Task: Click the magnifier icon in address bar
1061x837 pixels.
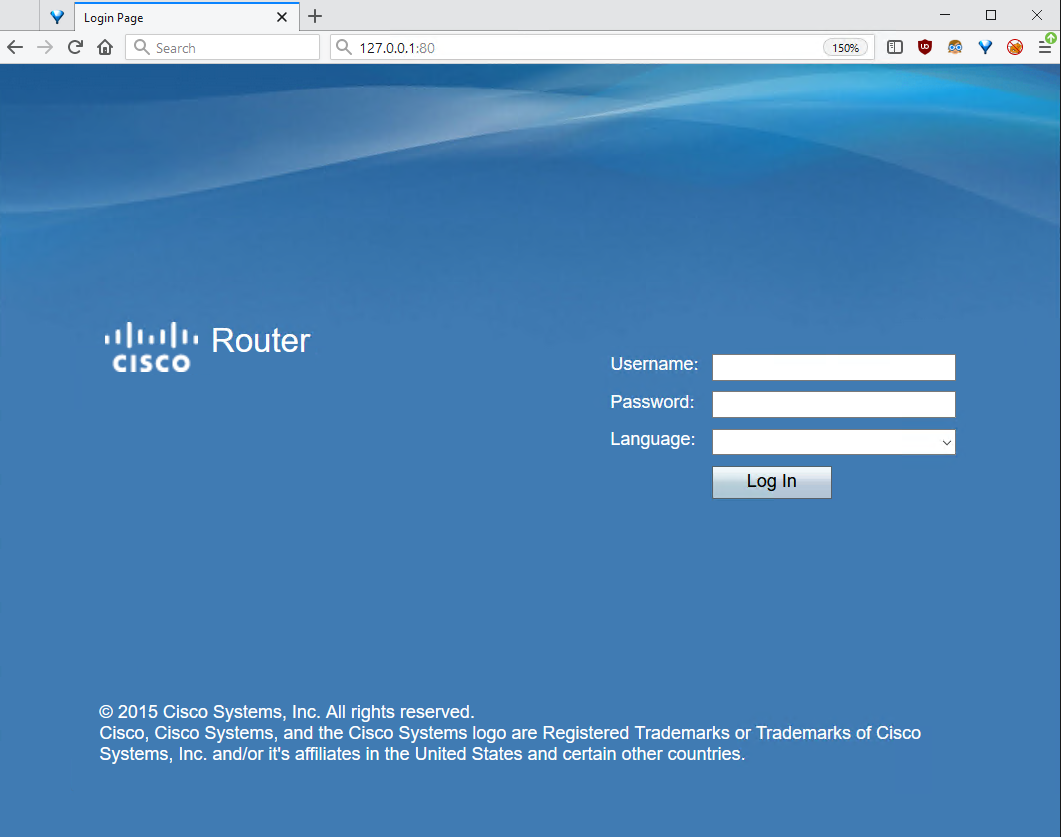Action: click(344, 47)
